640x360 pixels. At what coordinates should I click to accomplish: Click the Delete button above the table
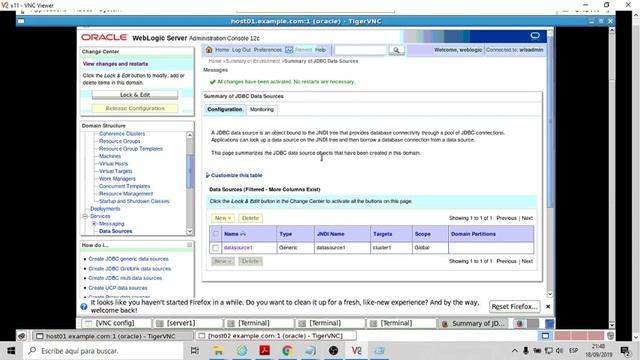click(251, 218)
